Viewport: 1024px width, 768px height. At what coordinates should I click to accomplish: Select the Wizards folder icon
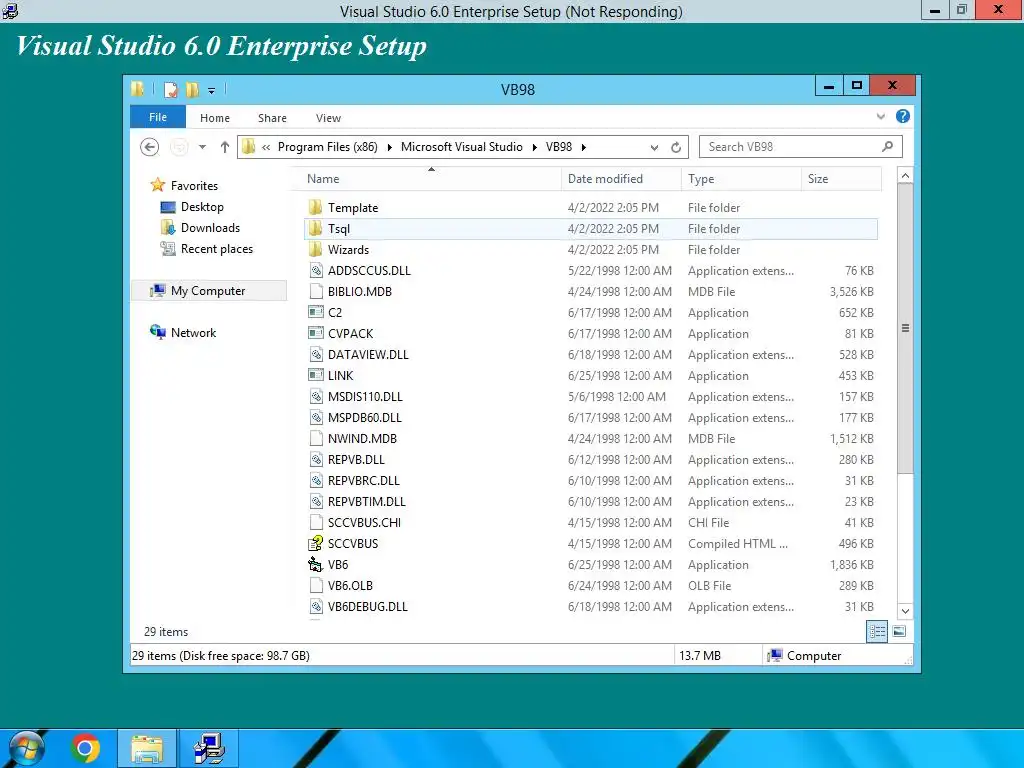click(x=315, y=249)
